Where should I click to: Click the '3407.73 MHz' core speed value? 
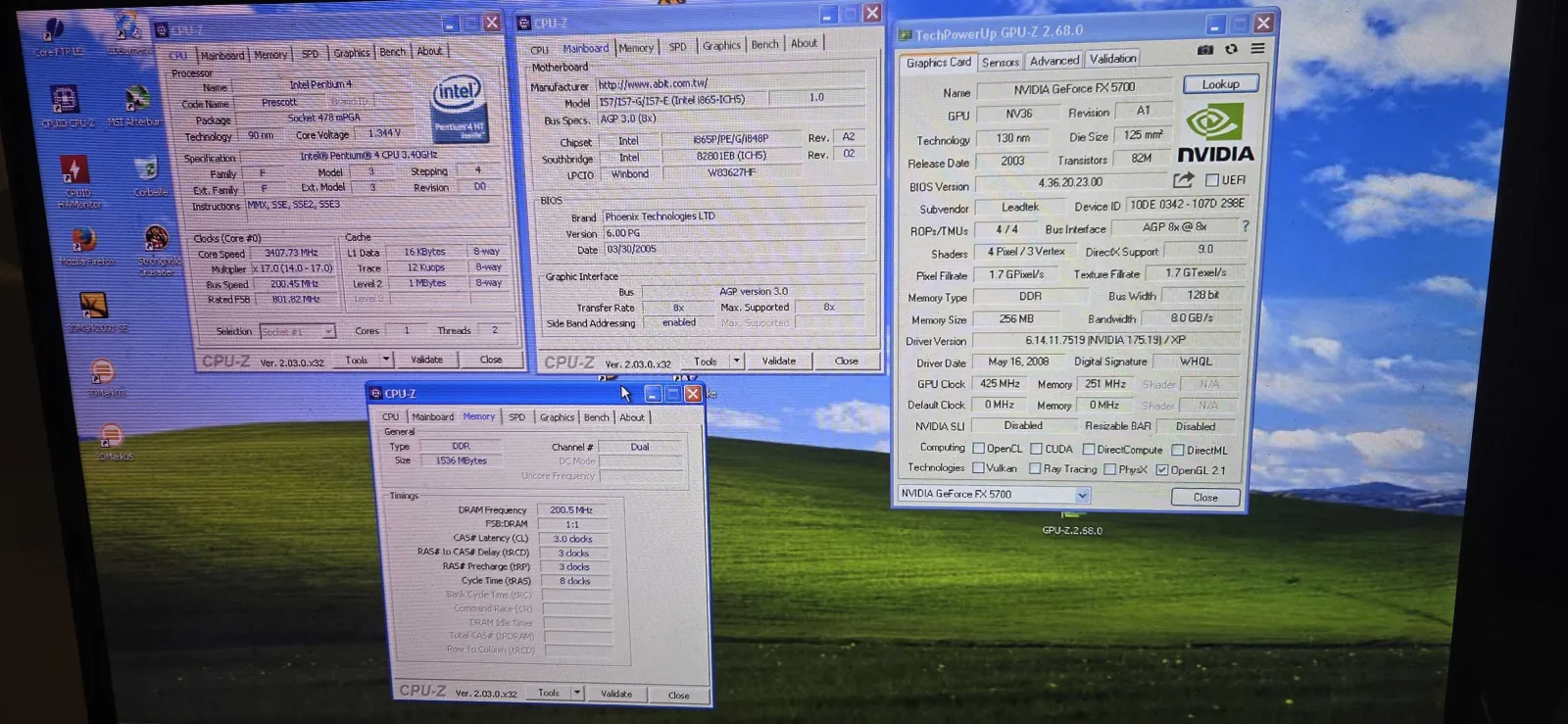point(291,252)
